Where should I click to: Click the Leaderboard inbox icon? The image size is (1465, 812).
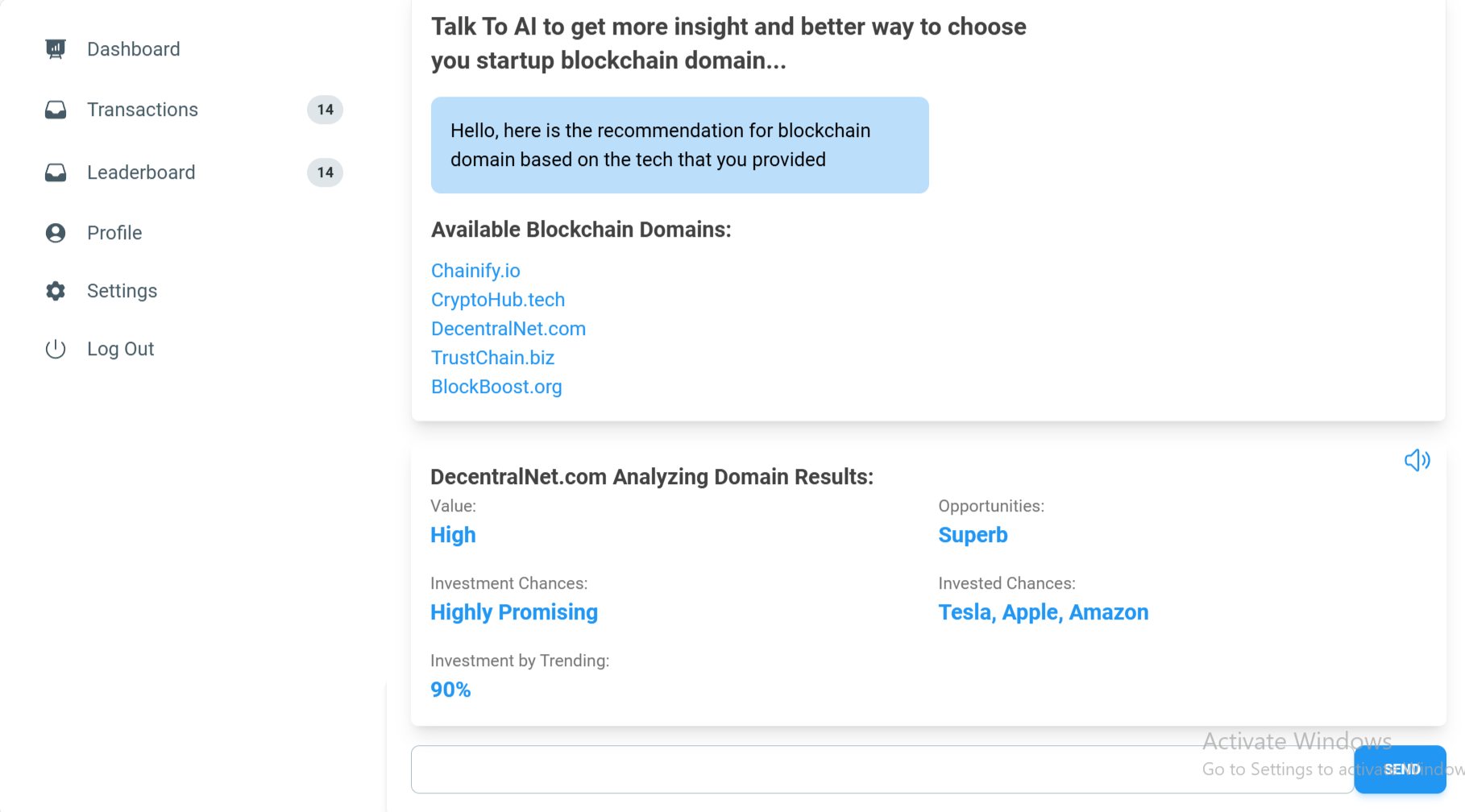(55, 172)
